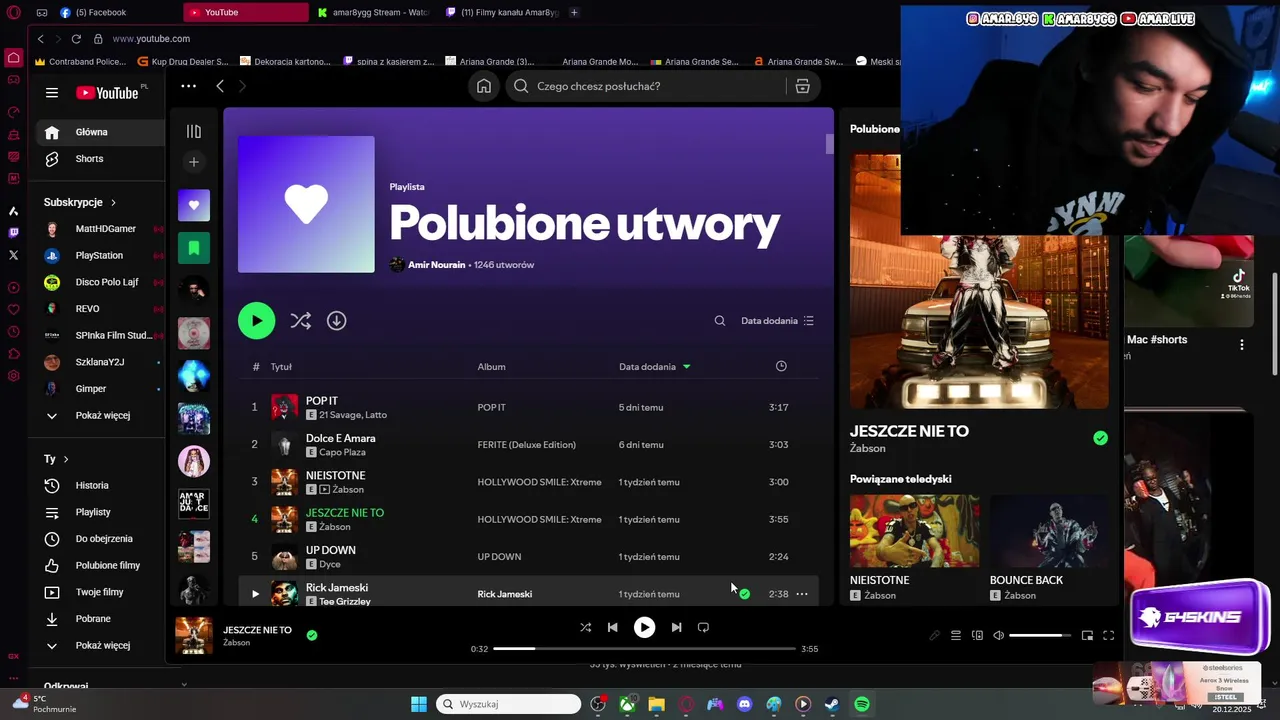
Task: Create new playlist with plus icon
Action: (x=194, y=162)
